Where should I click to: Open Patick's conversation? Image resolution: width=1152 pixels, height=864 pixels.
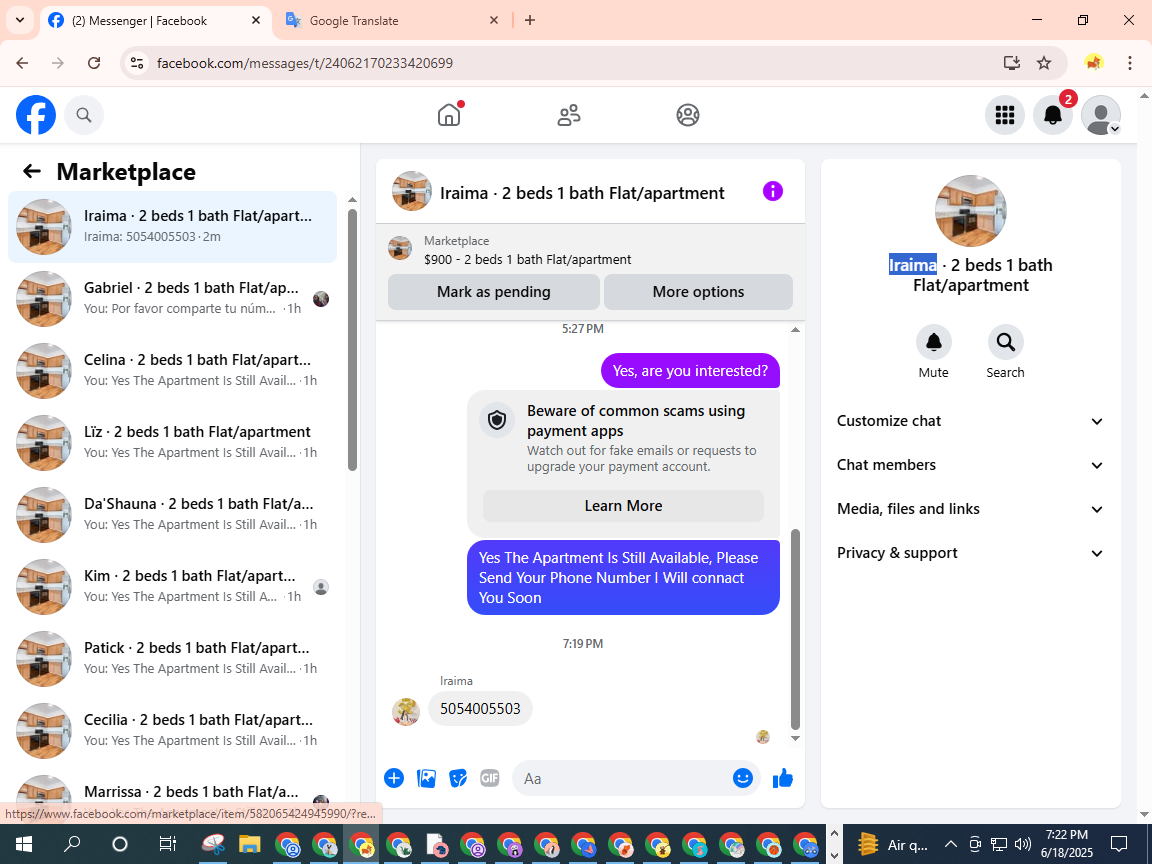[173, 658]
